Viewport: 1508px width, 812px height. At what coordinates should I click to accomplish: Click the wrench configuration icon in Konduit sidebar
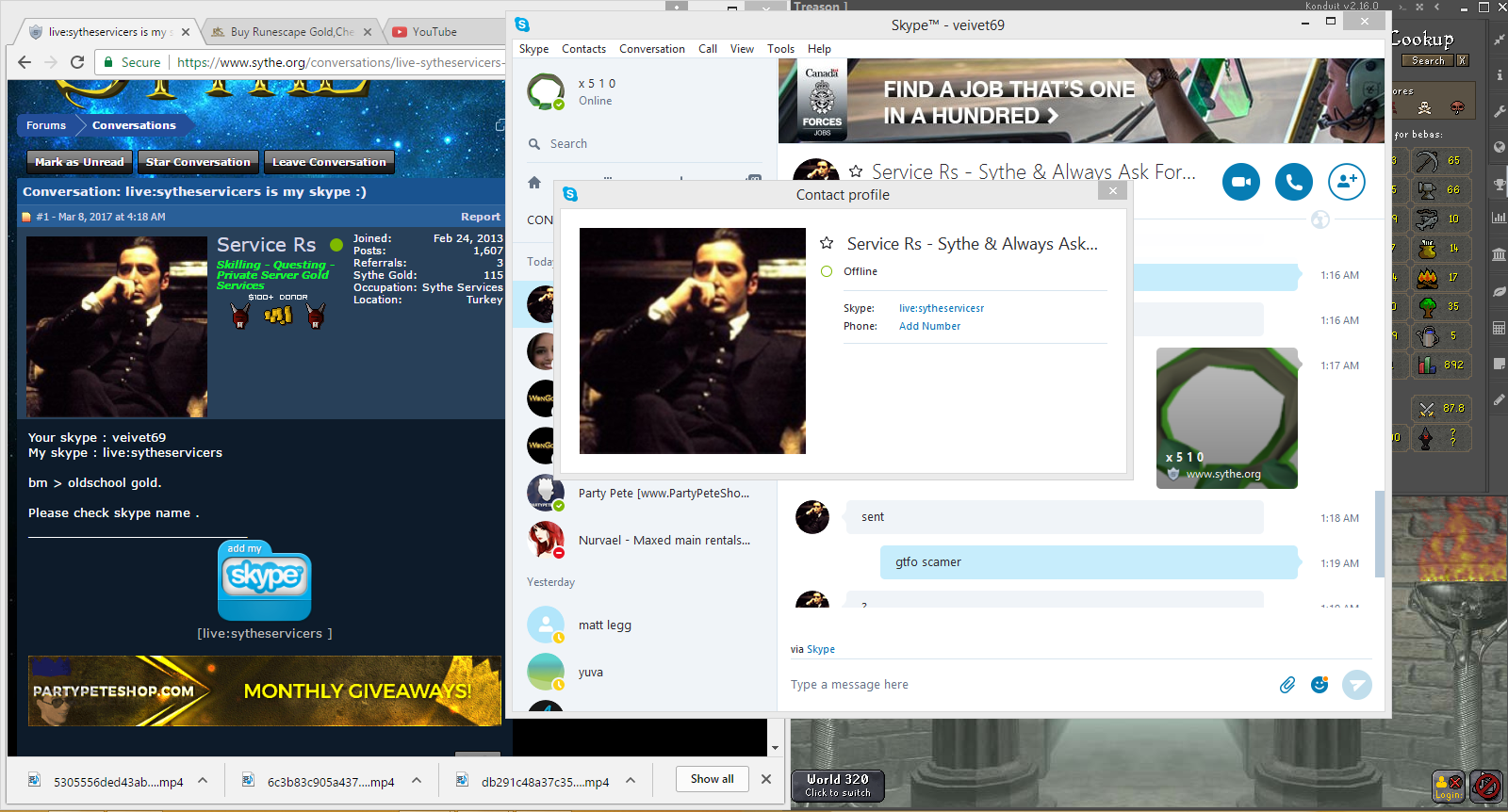point(1499,111)
